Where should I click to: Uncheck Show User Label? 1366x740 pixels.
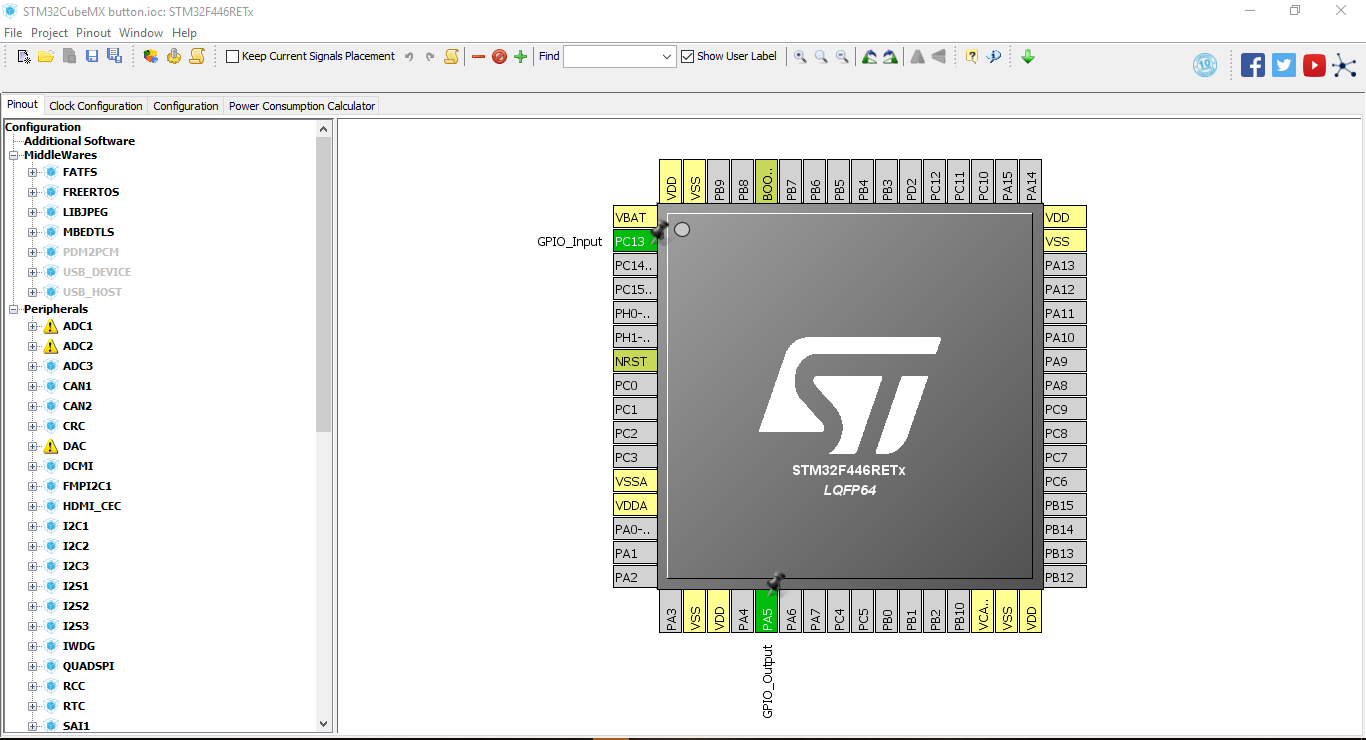tap(687, 56)
